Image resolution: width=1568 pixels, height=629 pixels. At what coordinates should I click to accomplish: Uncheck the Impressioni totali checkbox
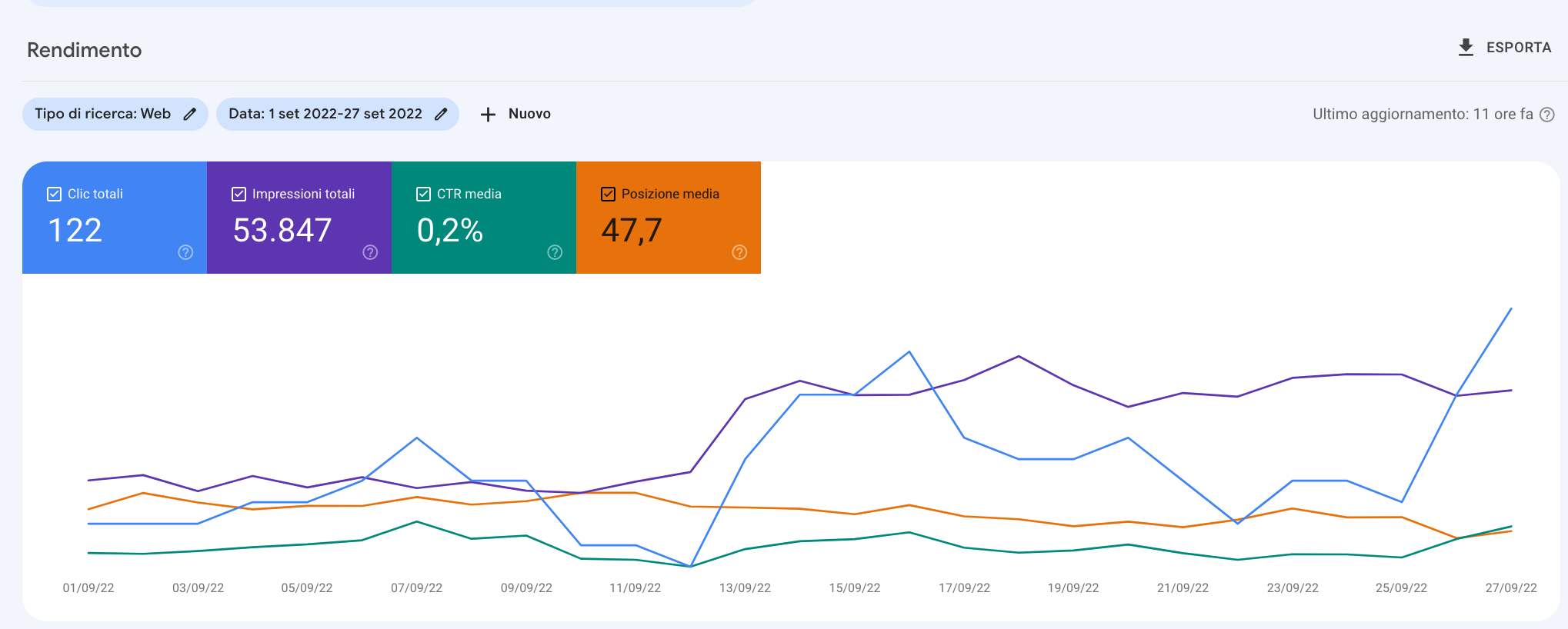[239, 194]
